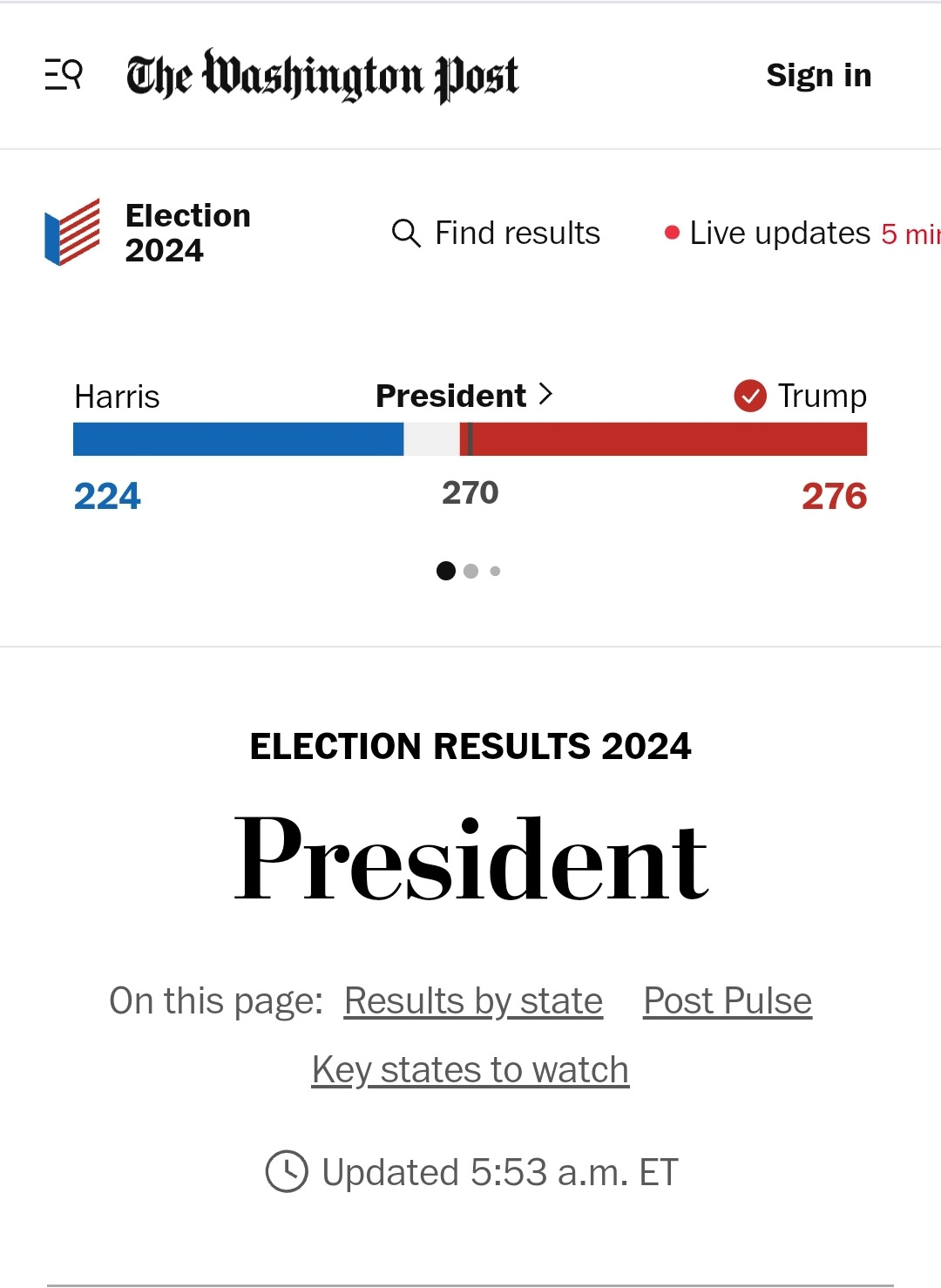Go to Post Pulse section
941x1288 pixels.
pos(728,1001)
